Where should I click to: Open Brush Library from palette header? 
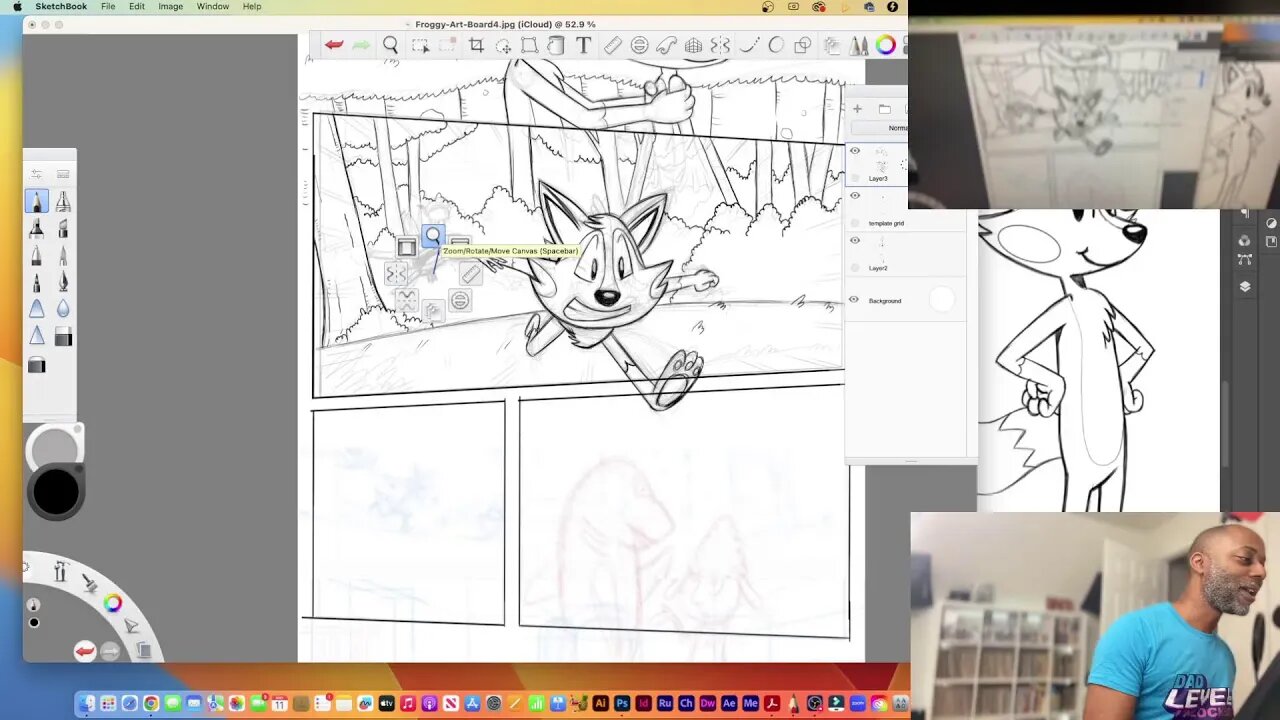63,174
